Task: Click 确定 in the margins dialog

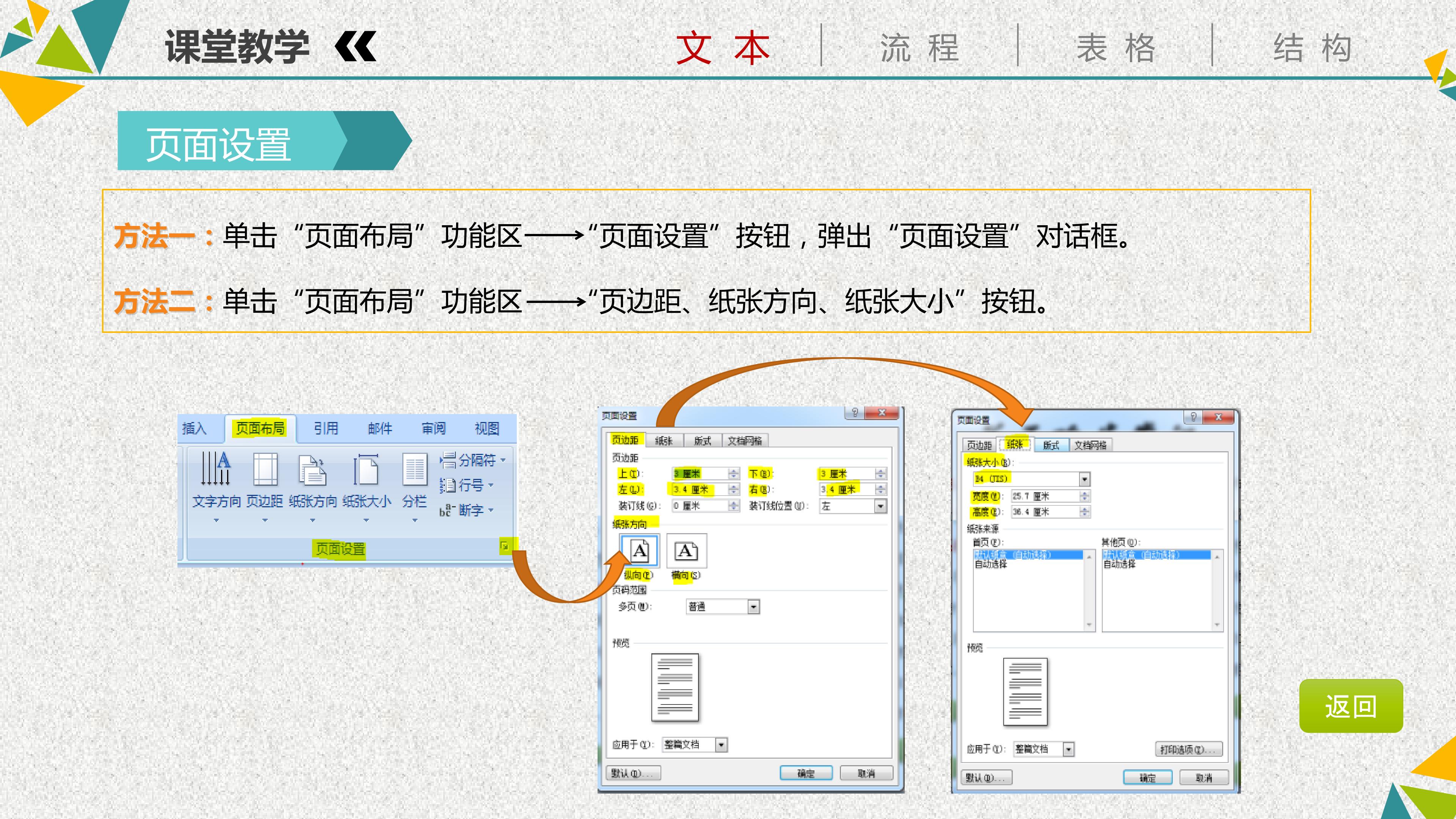Action: [x=806, y=773]
